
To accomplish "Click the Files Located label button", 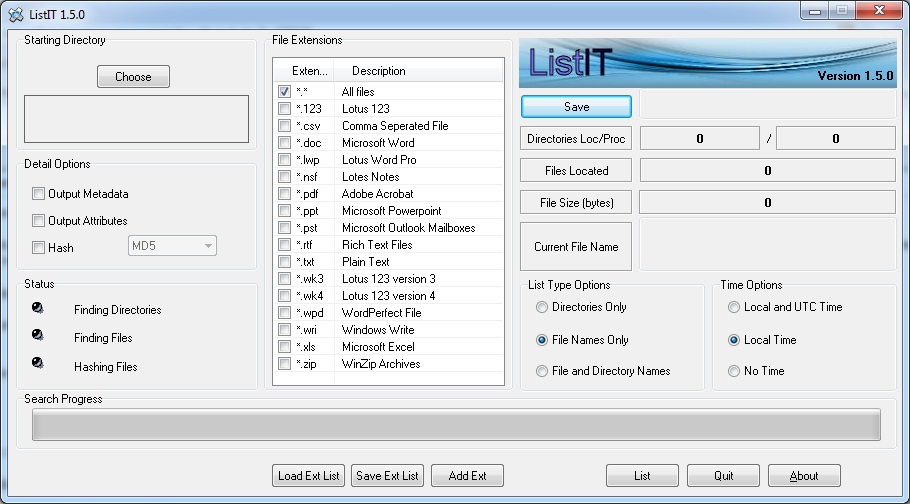I will coord(576,171).
